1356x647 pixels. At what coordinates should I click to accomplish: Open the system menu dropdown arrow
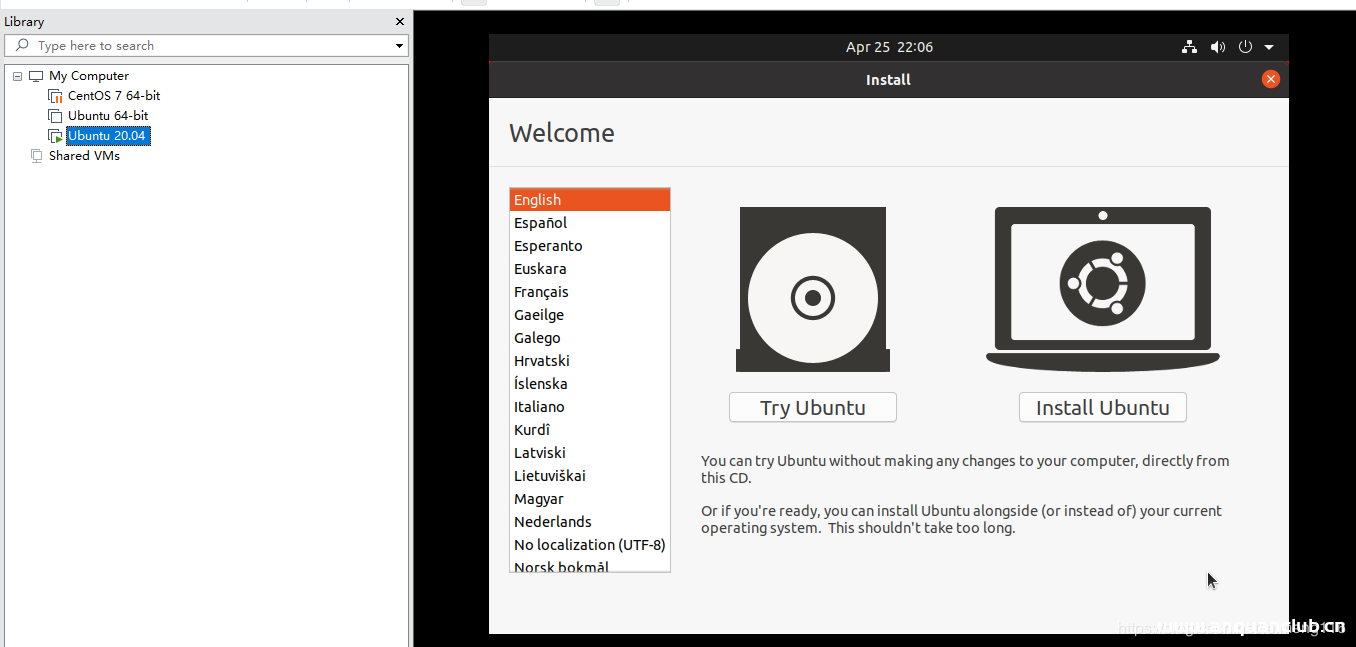pos(1269,47)
